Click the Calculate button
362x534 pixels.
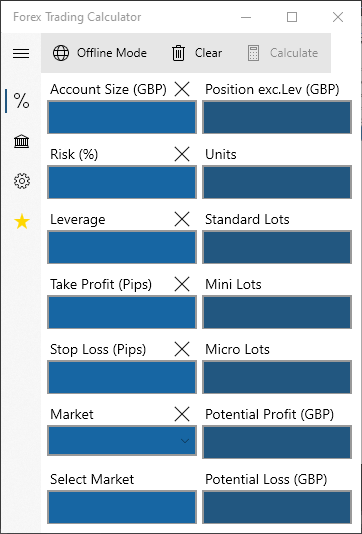(x=283, y=53)
